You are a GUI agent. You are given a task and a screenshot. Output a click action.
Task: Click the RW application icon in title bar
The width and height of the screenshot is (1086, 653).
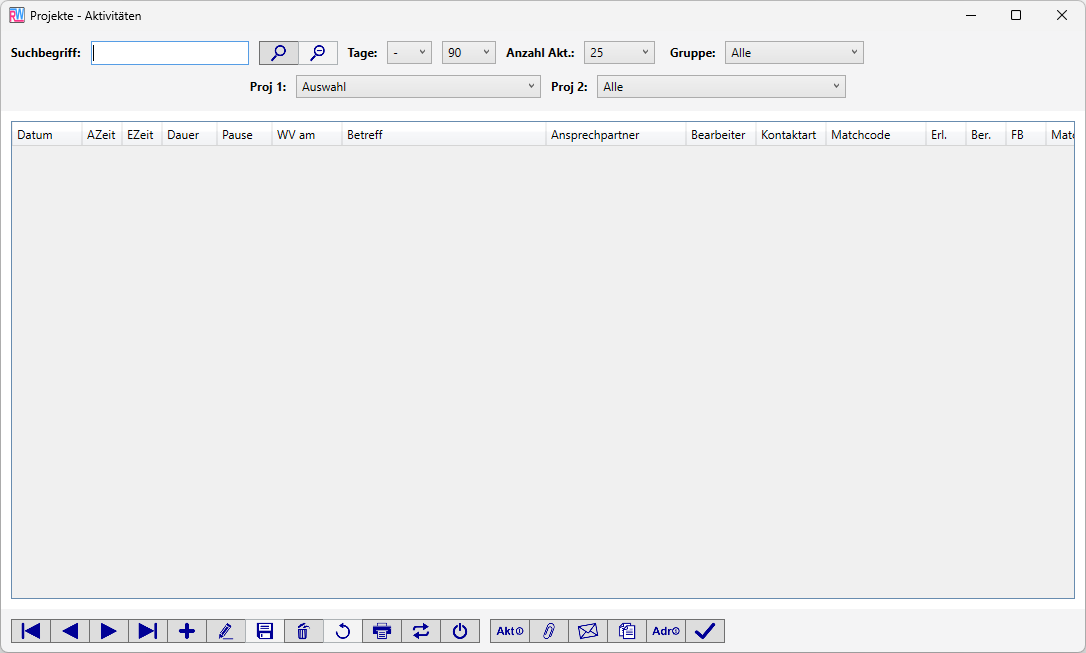point(17,15)
